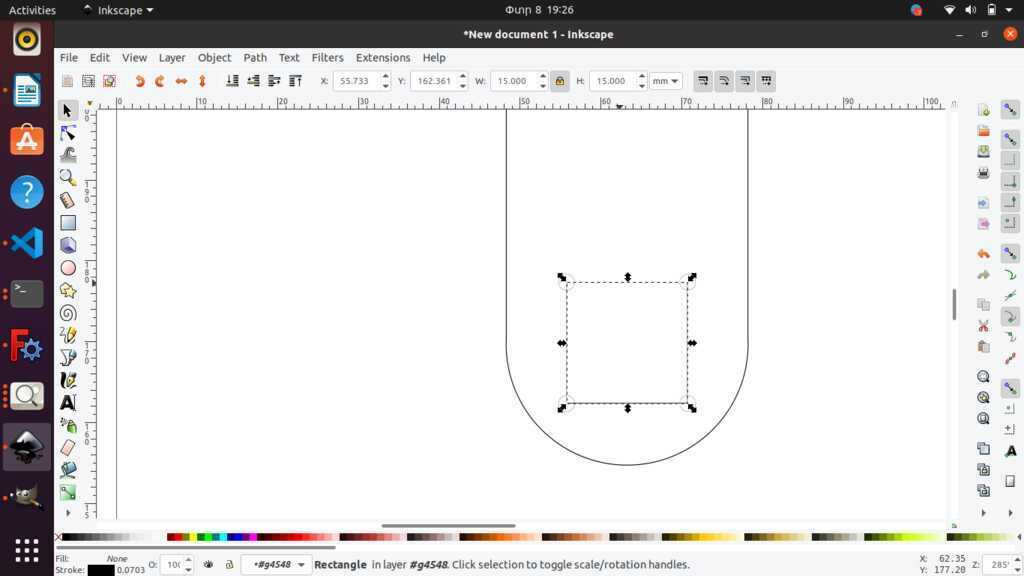Show applications grid in dock
The width and height of the screenshot is (1024, 576).
pos(27,551)
